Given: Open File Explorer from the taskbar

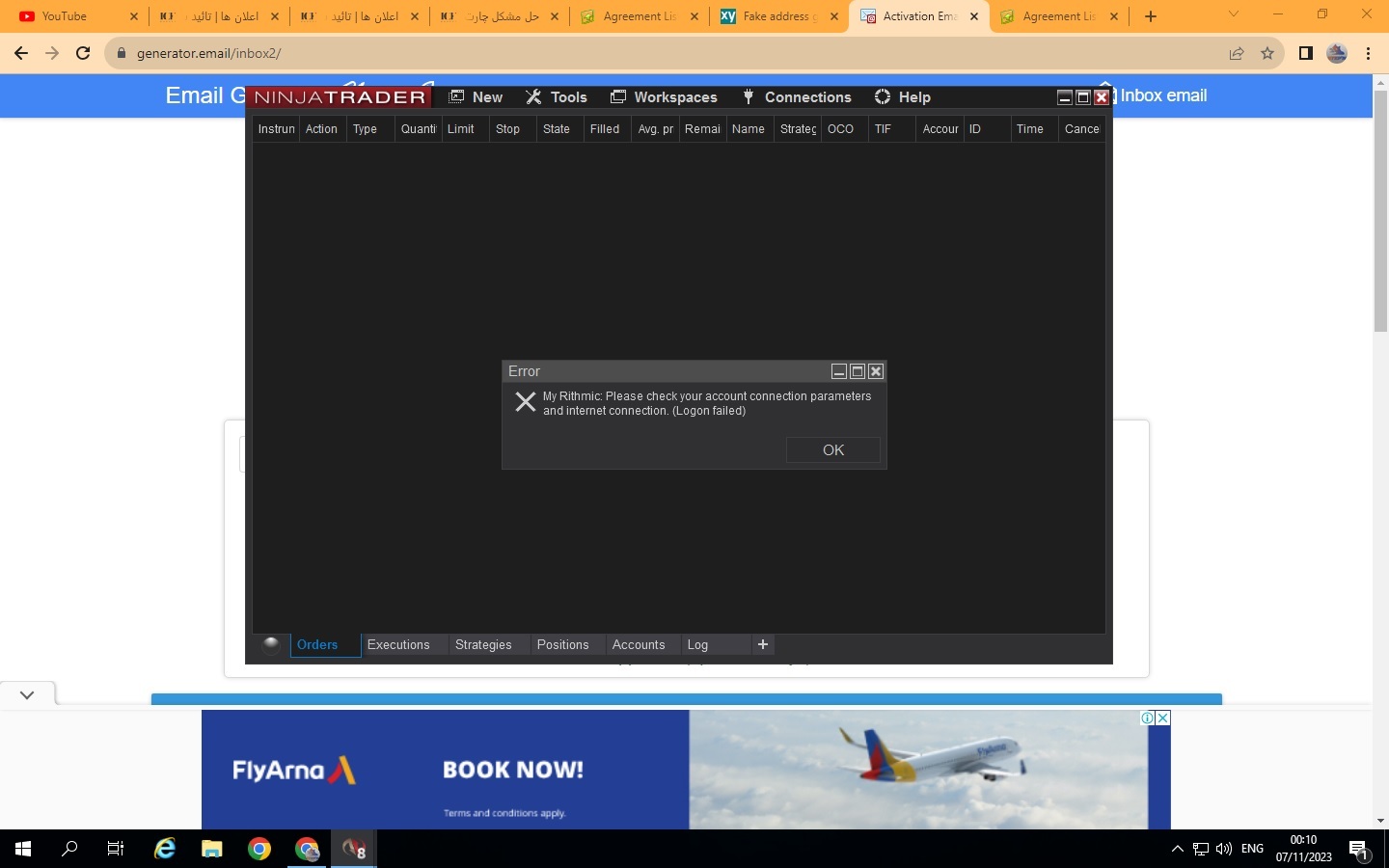Looking at the screenshot, I should pyautogui.click(x=211, y=849).
